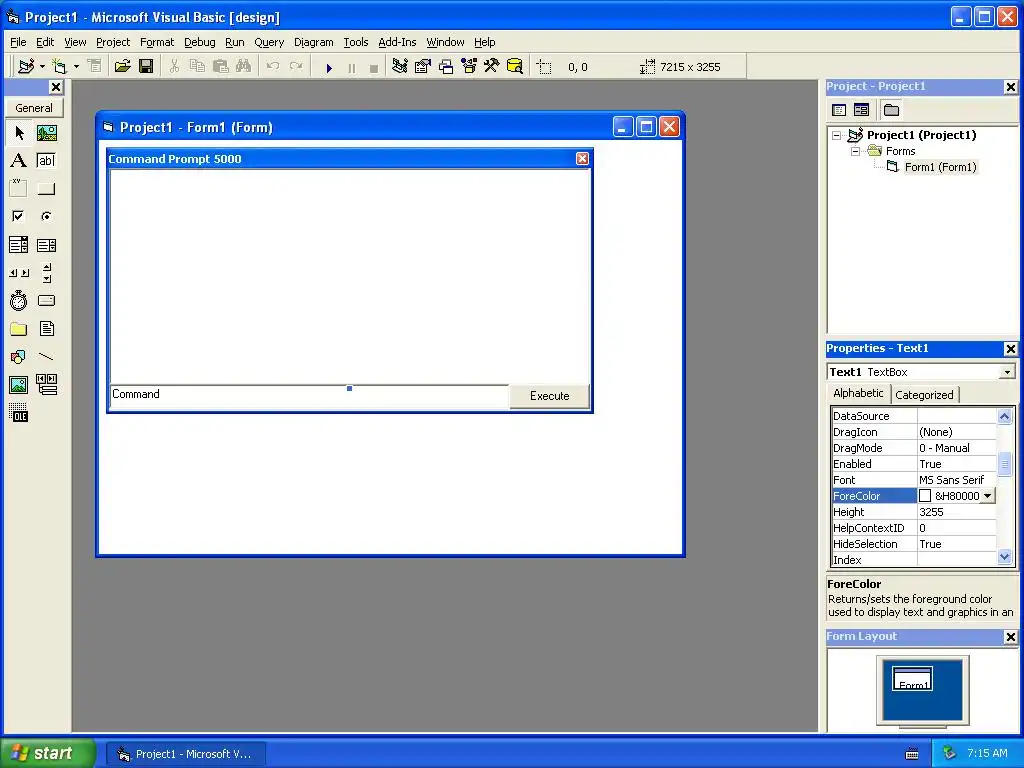Select the ComboBox control tool

[x=19, y=245]
